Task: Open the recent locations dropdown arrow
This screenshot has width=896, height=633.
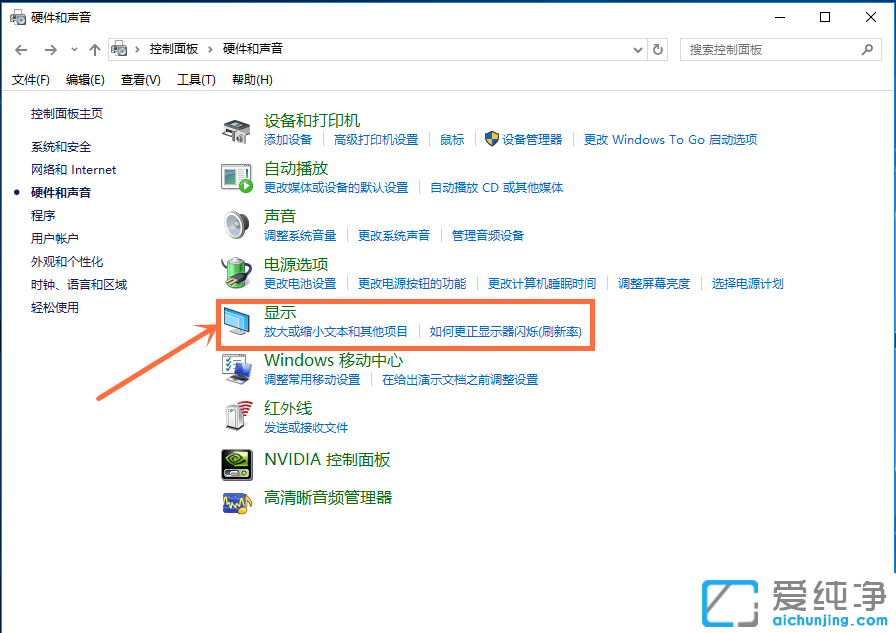Action: (73, 49)
